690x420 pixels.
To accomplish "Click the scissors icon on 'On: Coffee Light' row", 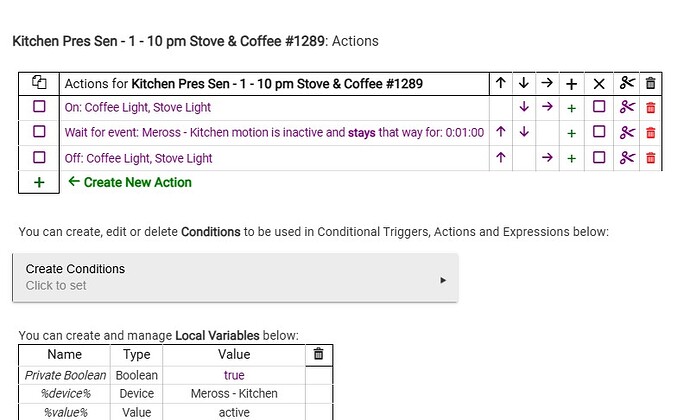I will (x=627, y=107).
